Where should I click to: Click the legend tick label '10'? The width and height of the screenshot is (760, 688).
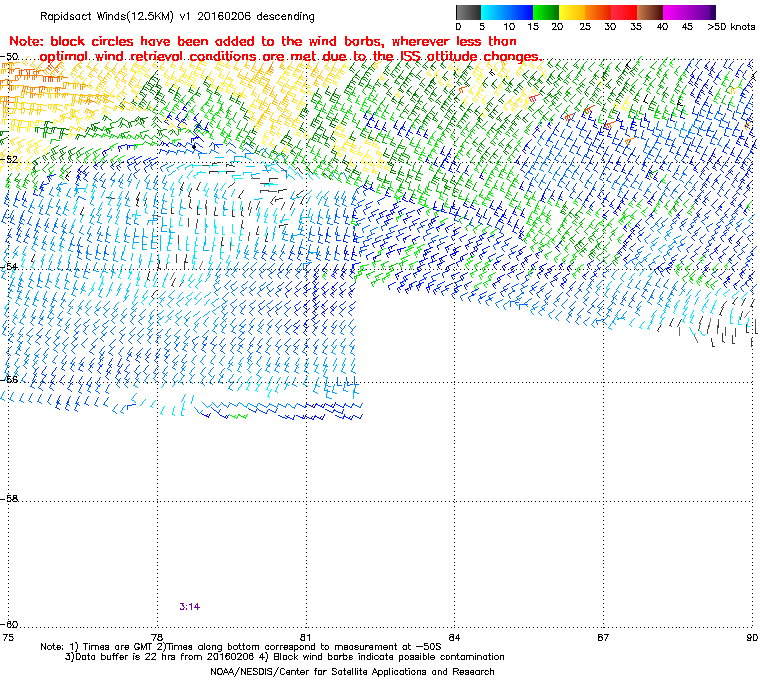point(509,27)
